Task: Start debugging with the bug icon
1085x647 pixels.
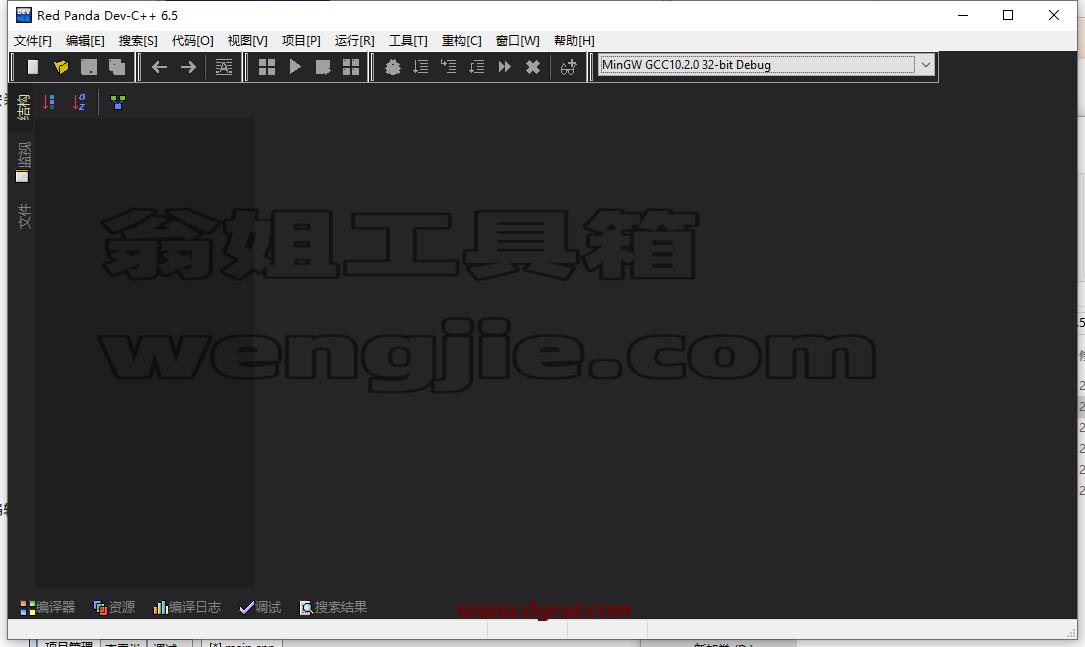Action: pos(392,67)
